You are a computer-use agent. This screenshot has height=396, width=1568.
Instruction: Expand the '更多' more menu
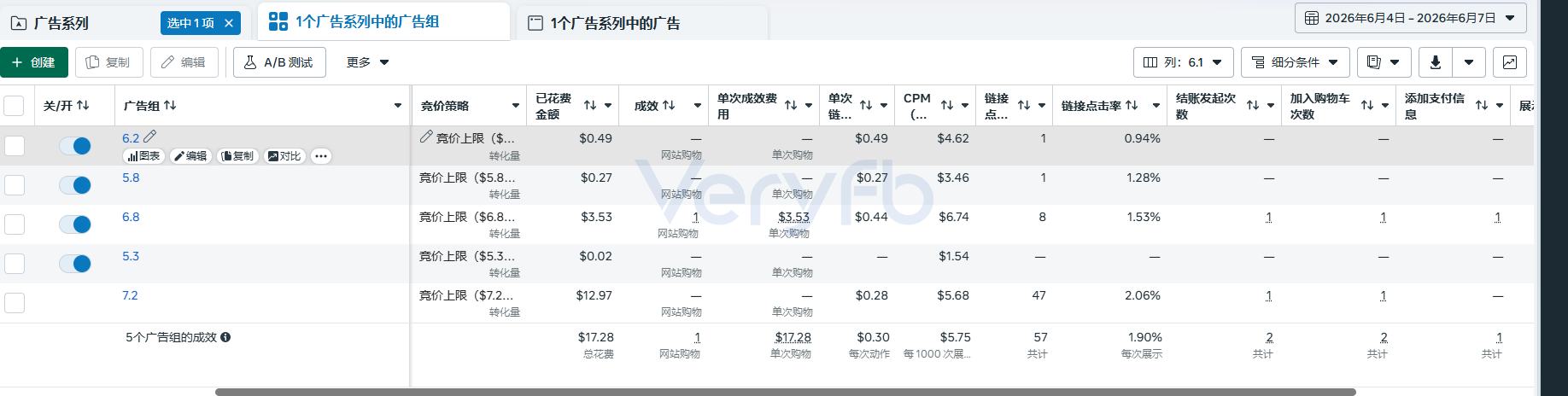[x=367, y=62]
